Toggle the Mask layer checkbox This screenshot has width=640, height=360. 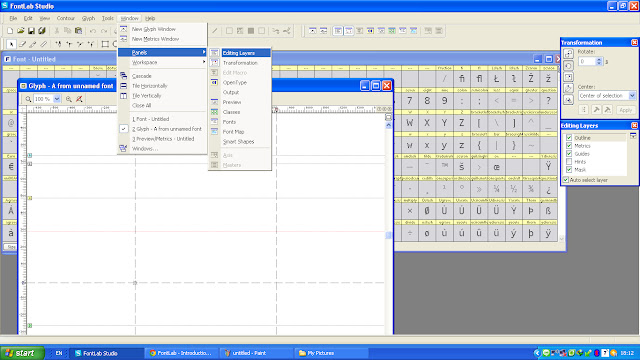coord(569,169)
